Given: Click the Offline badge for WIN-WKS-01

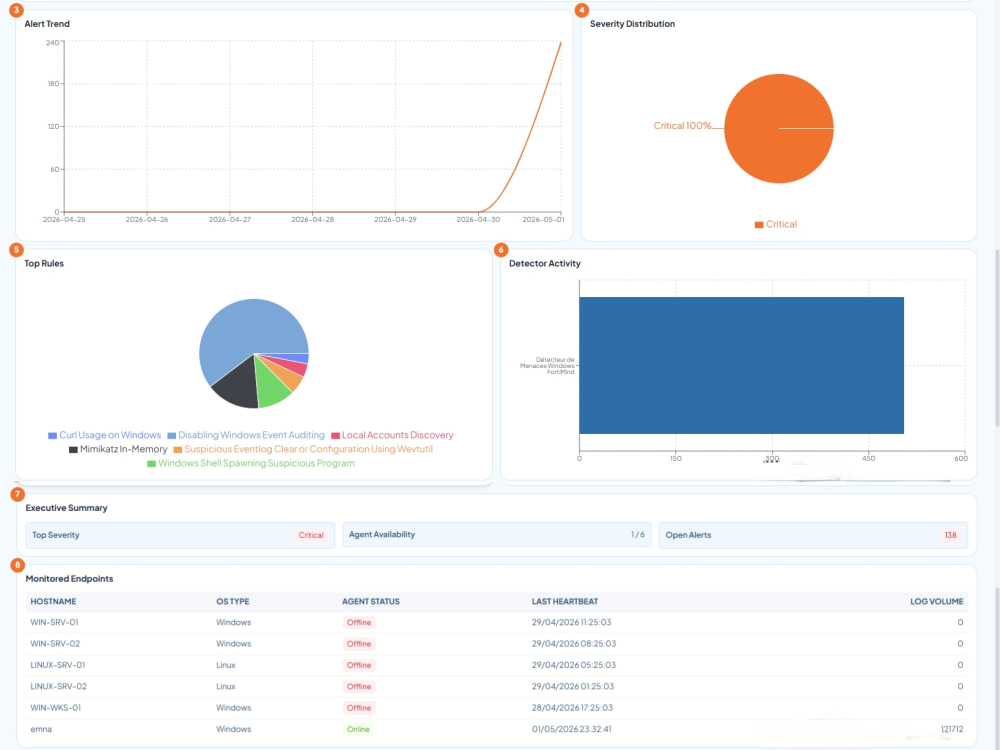Looking at the screenshot, I should click(x=359, y=708).
